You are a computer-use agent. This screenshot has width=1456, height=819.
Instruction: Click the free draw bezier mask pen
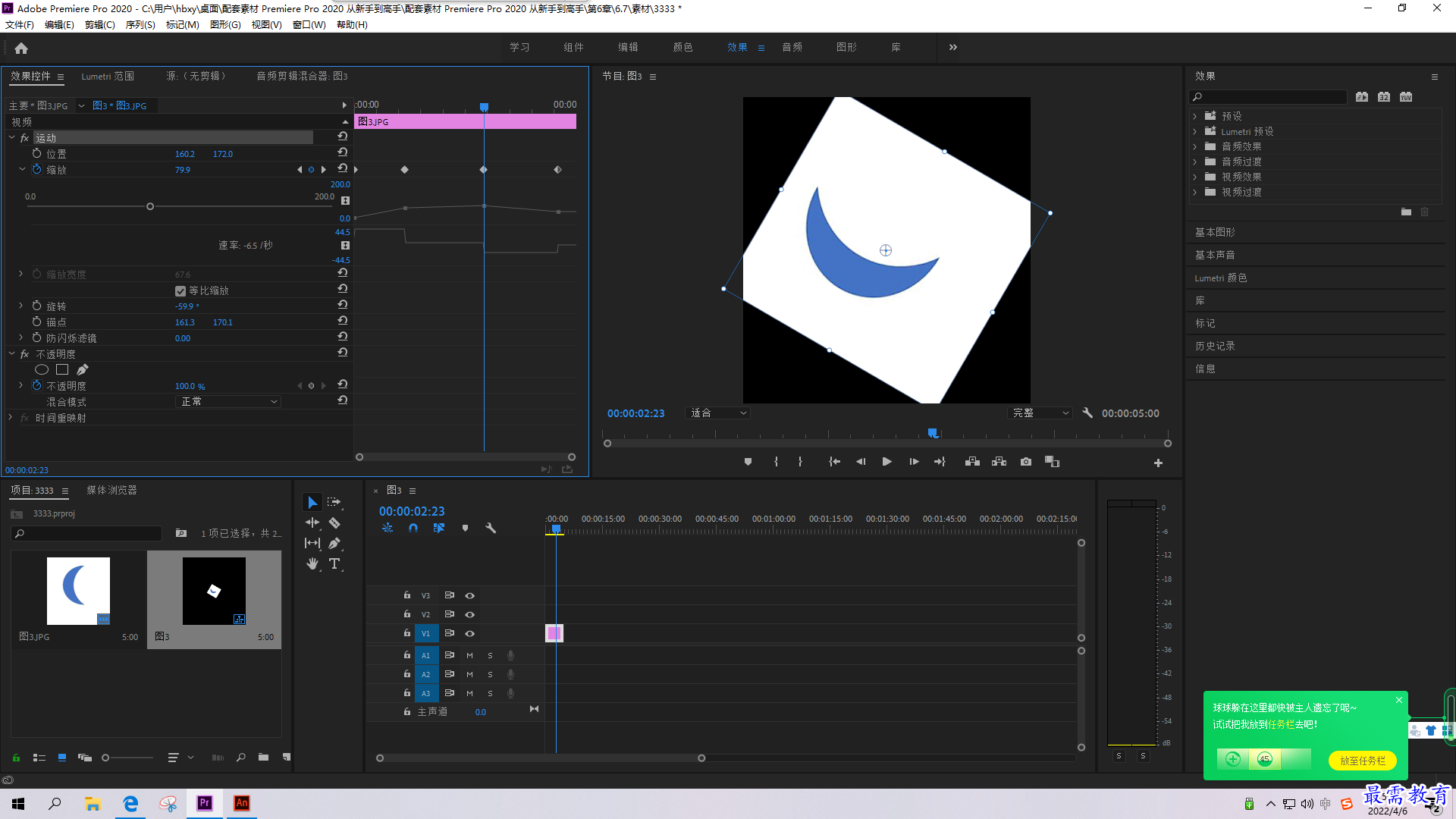click(x=82, y=369)
